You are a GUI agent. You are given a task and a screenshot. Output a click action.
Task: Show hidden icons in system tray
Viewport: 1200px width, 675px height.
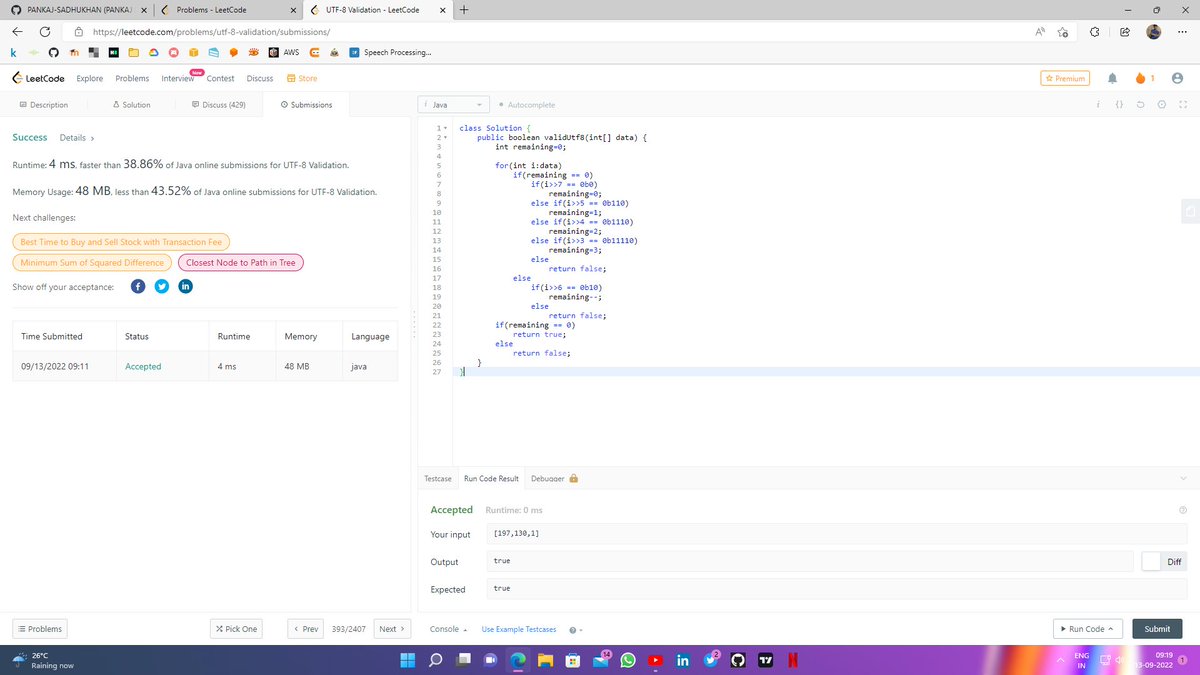pos(1062,660)
